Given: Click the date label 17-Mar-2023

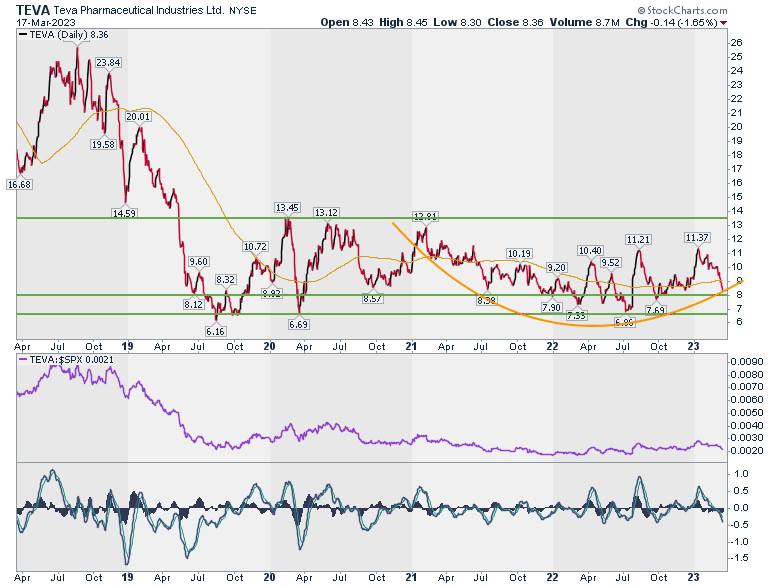Looking at the screenshot, I should [46, 22].
